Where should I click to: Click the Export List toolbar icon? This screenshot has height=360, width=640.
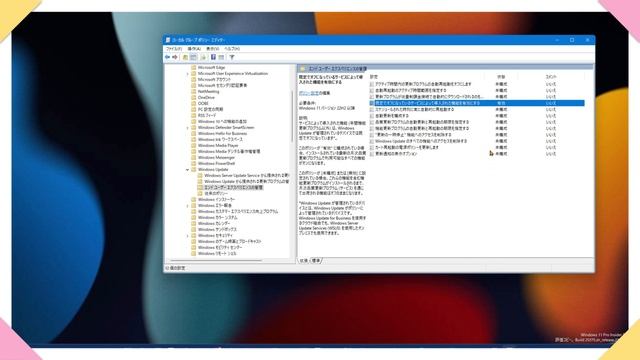coord(203,57)
